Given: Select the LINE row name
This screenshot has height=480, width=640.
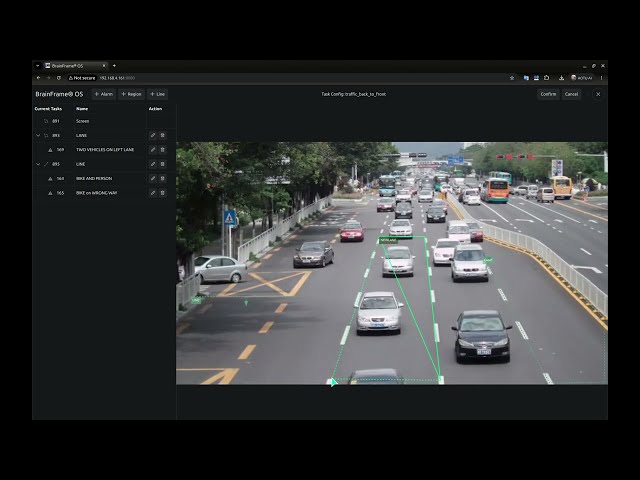Looking at the screenshot, I should pyautogui.click(x=80, y=164).
